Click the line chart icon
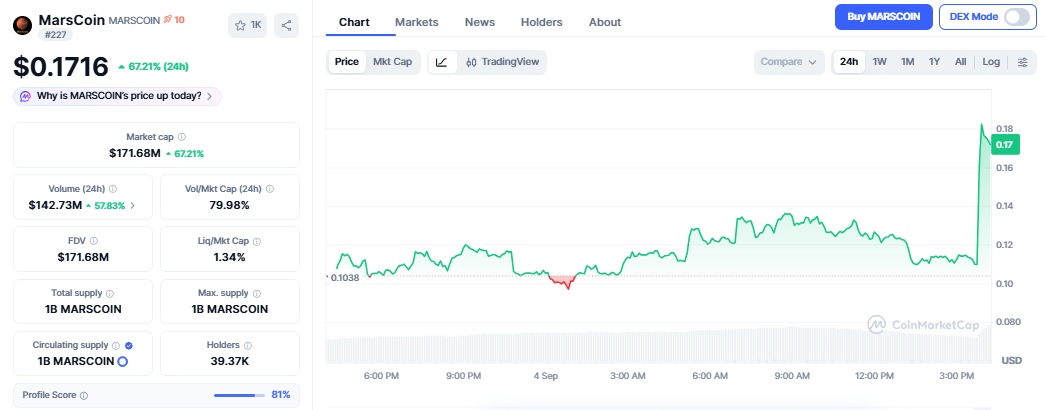The height and width of the screenshot is (410, 1045). (x=442, y=62)
